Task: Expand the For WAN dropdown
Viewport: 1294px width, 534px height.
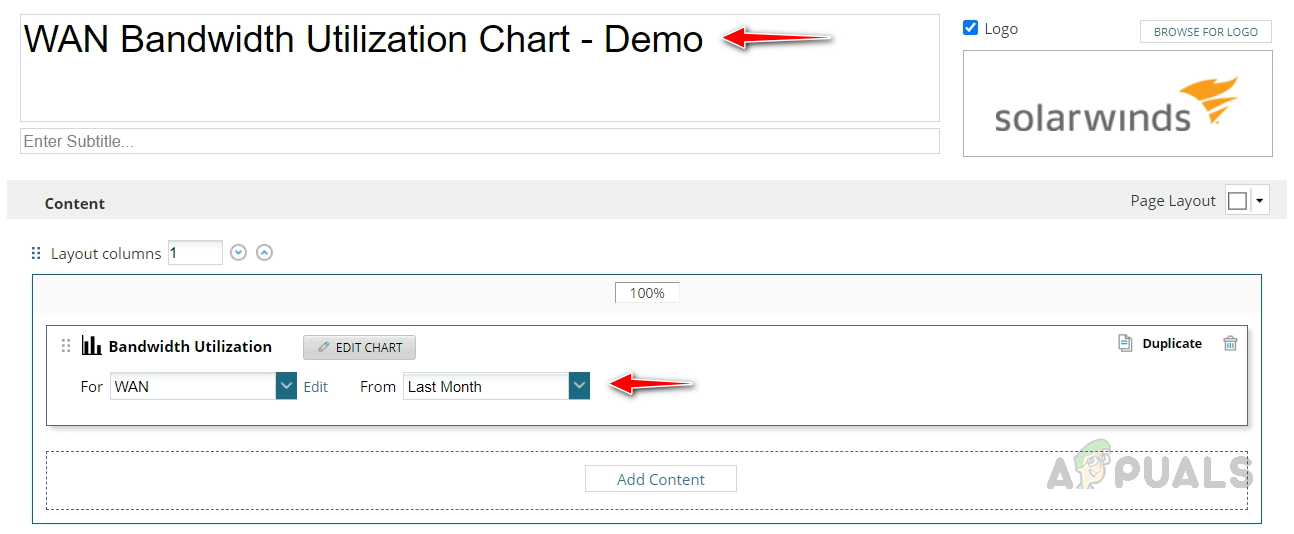Action: (x=287, y=386)
